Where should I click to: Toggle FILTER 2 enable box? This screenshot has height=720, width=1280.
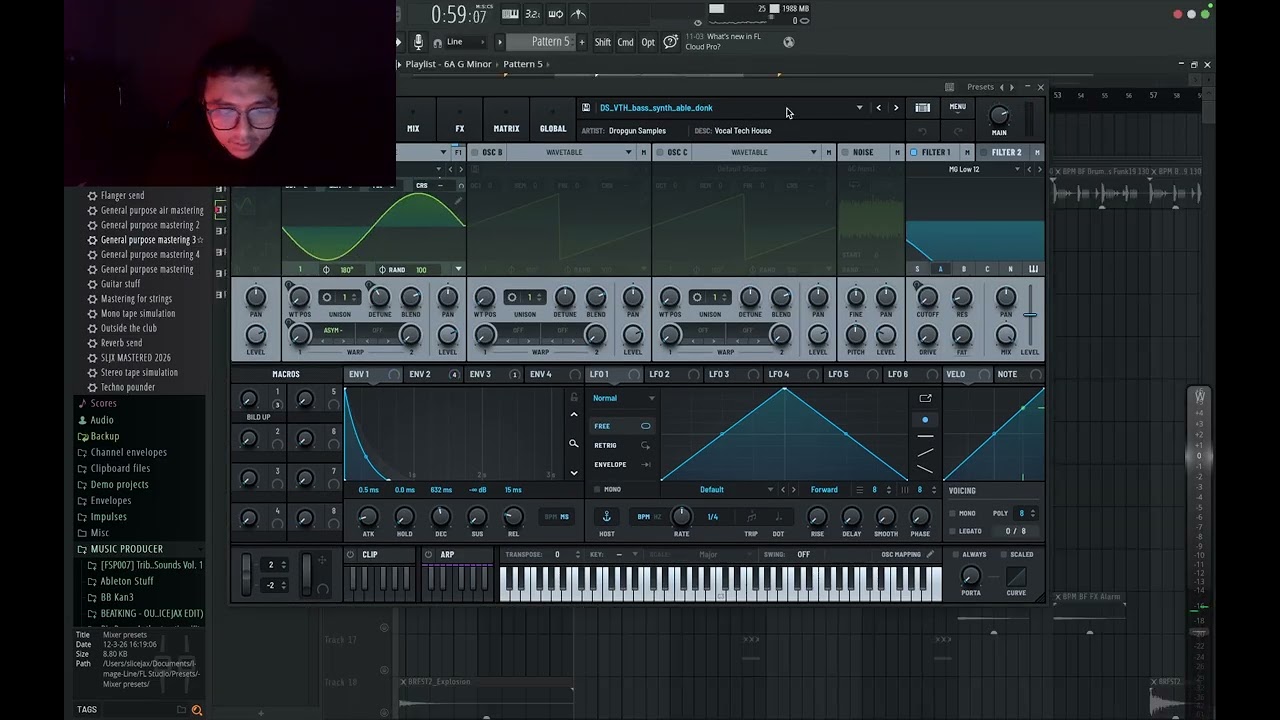click(983, 152)
